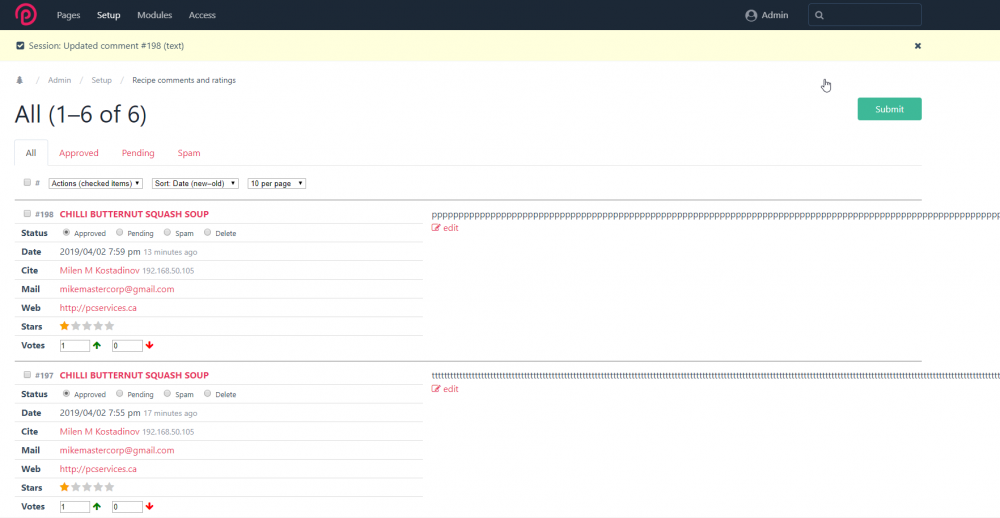Image resolution: width=1000 pixels, height=518 pixels.
Task: Click the search magnifier icon
Action: point(820,15)
